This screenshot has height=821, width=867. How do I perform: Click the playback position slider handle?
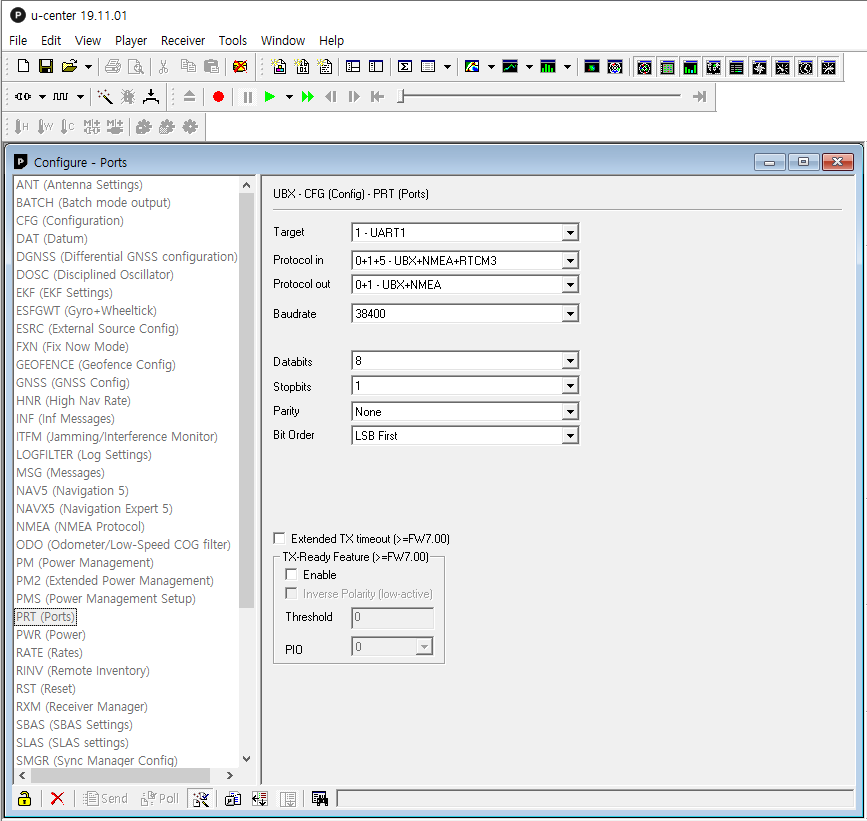point(401,97)
